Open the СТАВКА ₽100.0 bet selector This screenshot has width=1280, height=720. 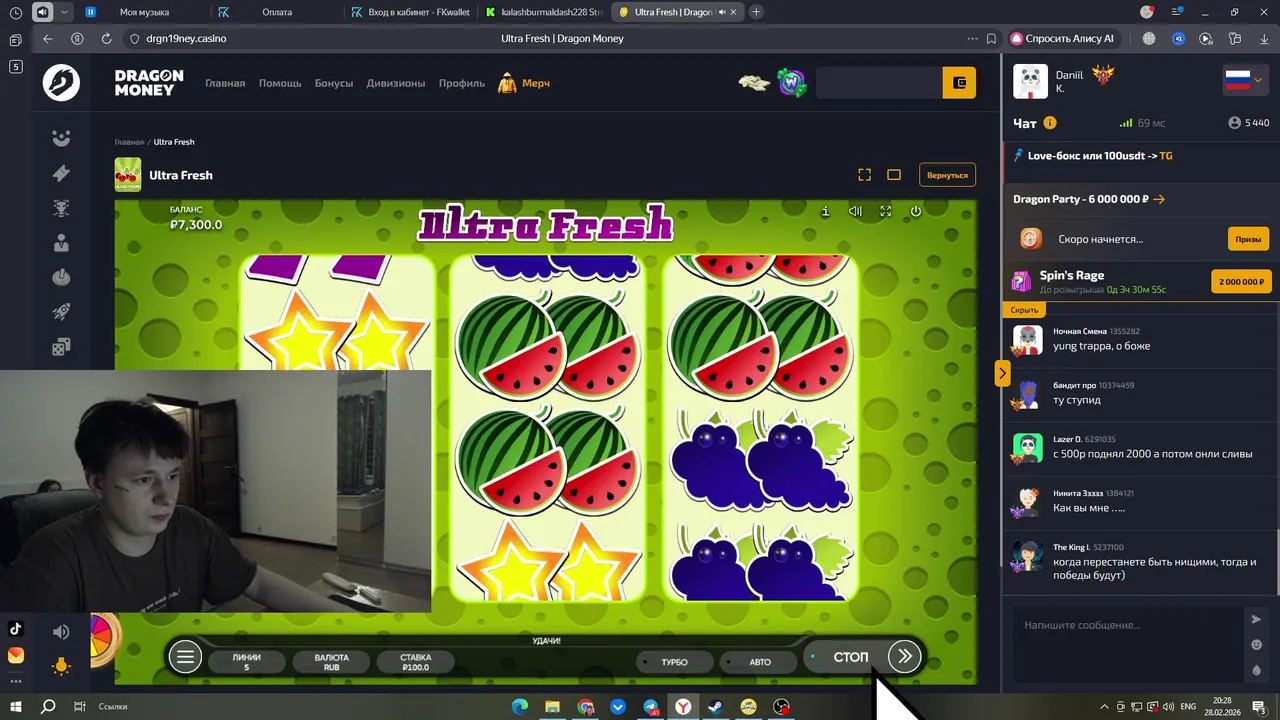pyautogui.click(x=416, y=662)
